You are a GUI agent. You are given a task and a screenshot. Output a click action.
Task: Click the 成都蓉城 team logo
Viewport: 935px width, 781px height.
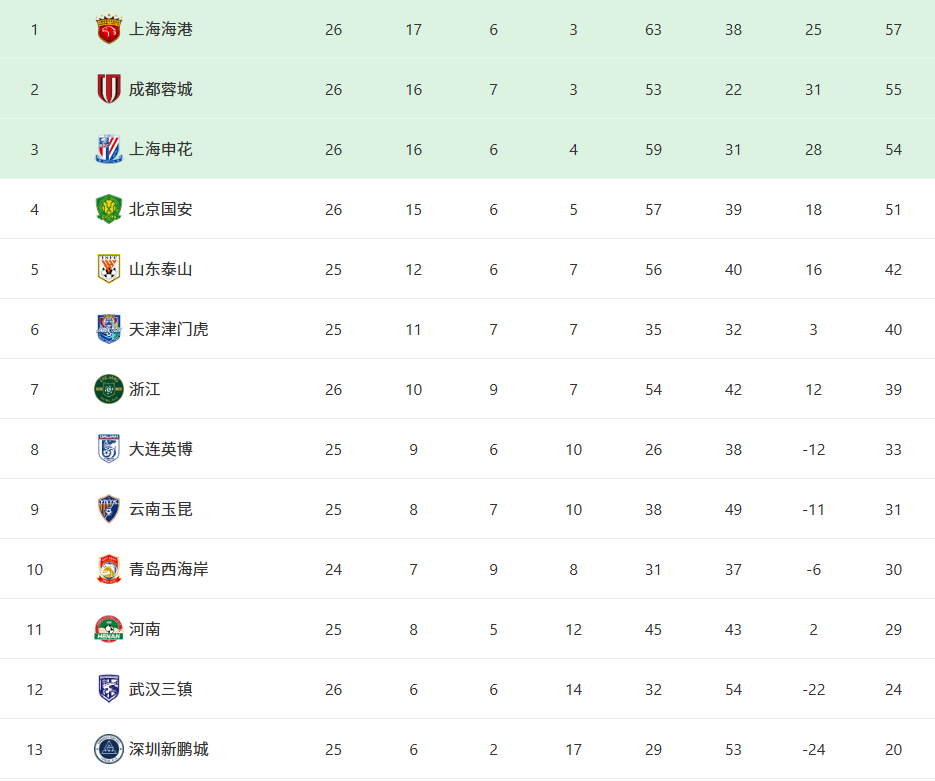(109, 89)
